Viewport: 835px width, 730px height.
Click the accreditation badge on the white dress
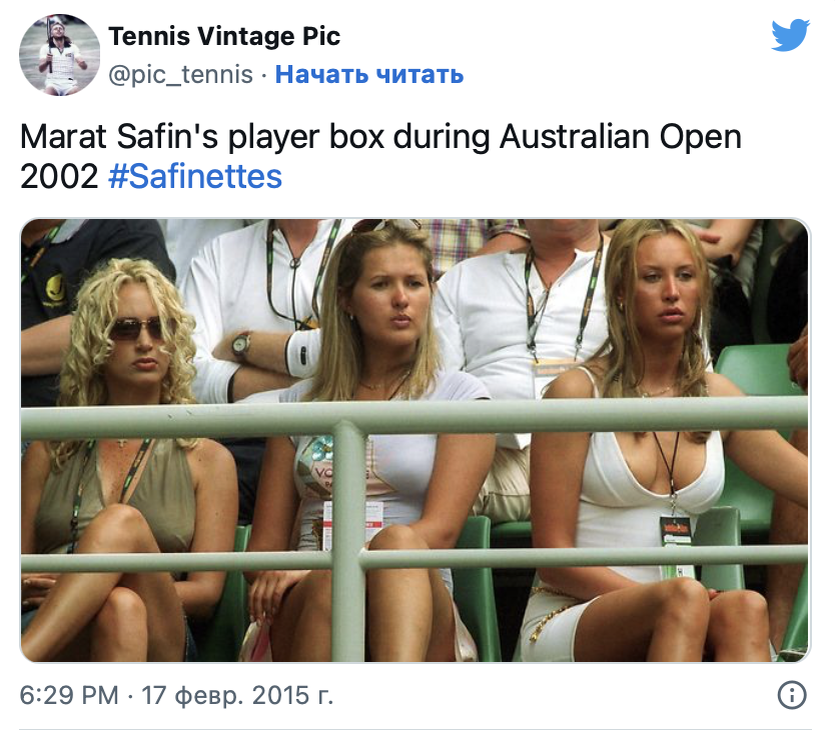[675, 529]
